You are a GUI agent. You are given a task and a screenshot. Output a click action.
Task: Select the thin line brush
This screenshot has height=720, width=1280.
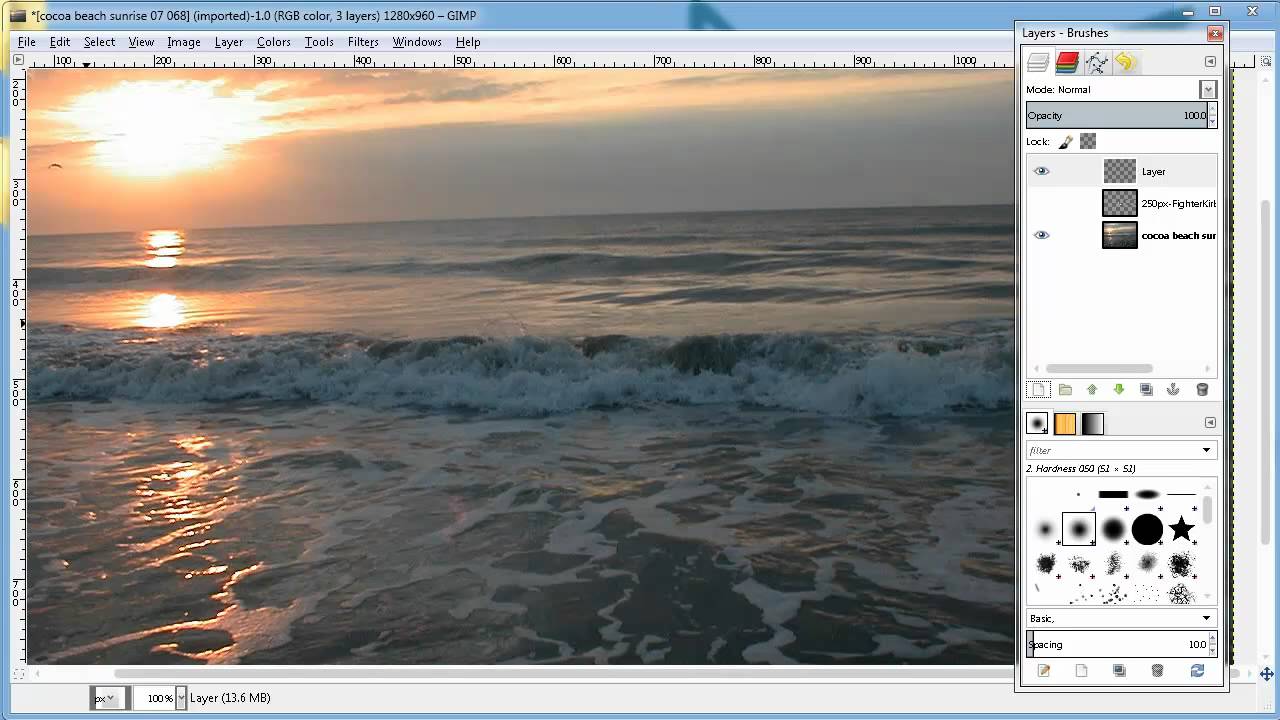(x=1181, y=494)
